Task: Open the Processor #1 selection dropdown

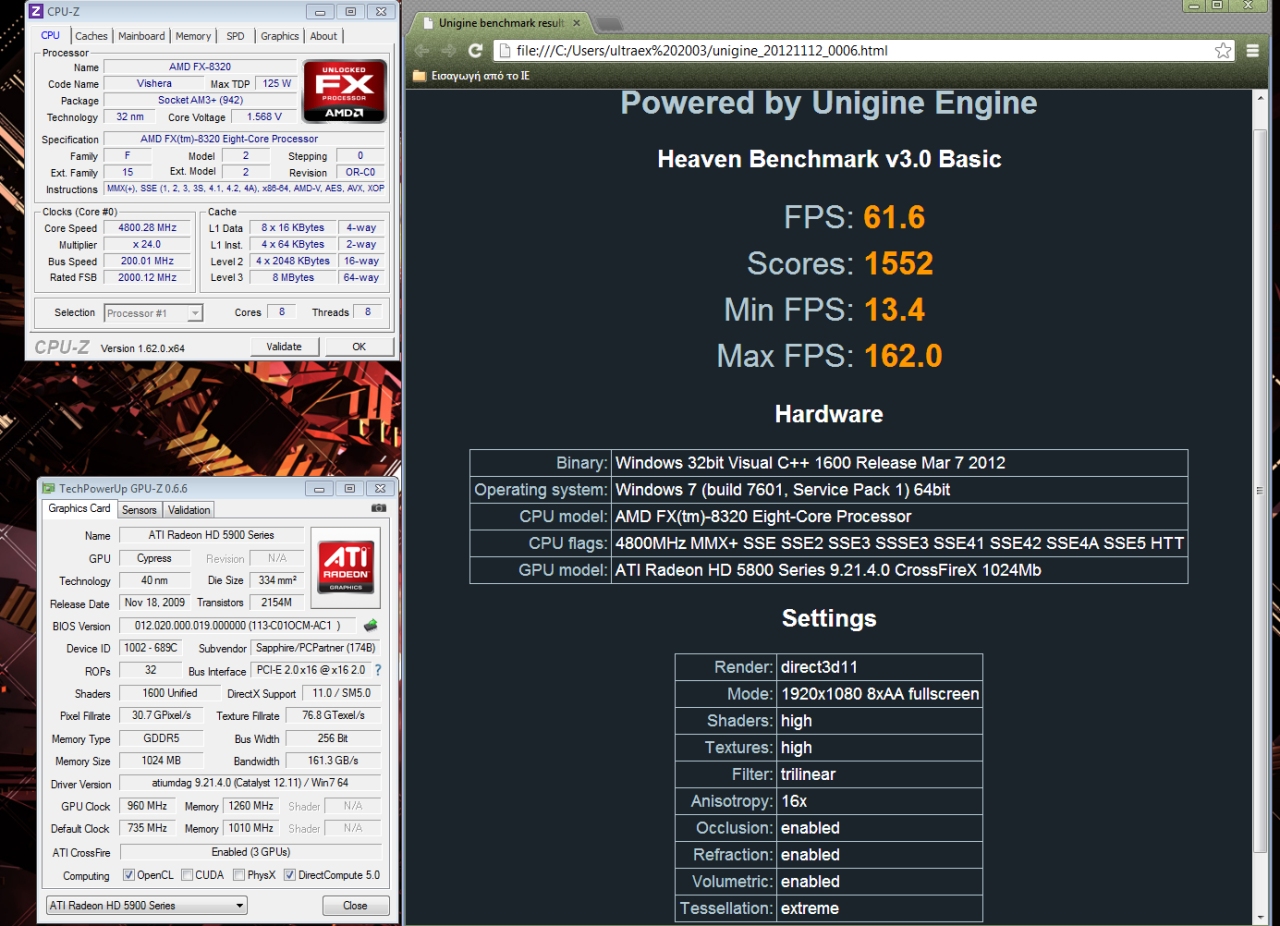Action: [153, 313]
